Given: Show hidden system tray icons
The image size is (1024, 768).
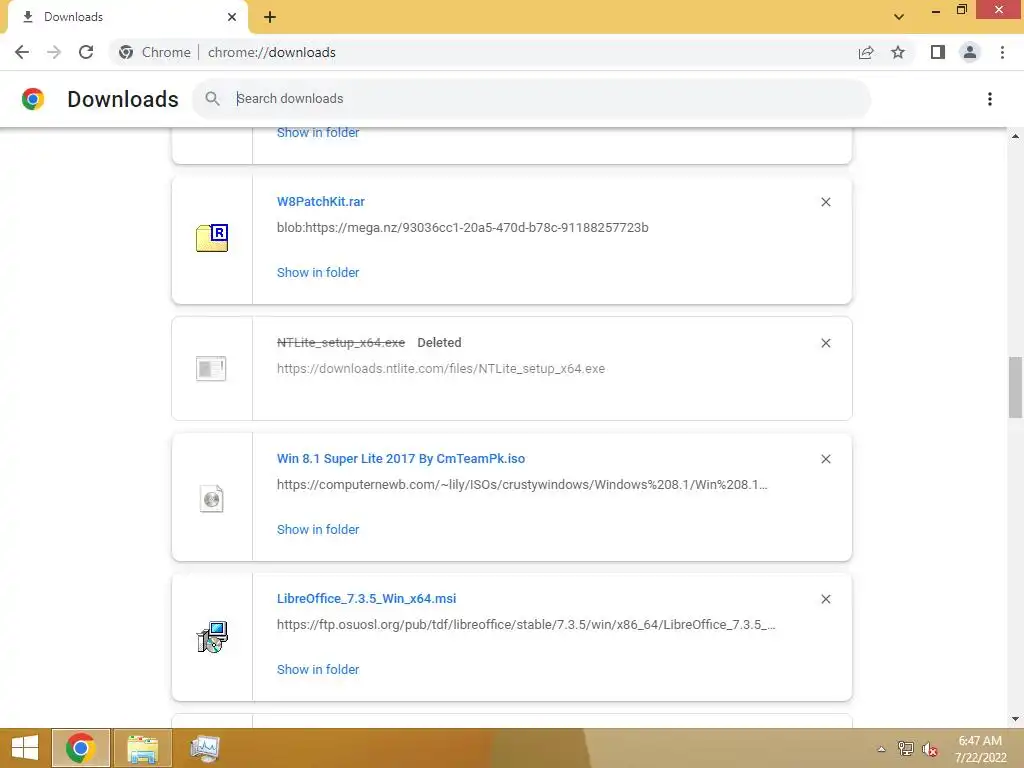Looking at the screenshot, I should 881,749.
